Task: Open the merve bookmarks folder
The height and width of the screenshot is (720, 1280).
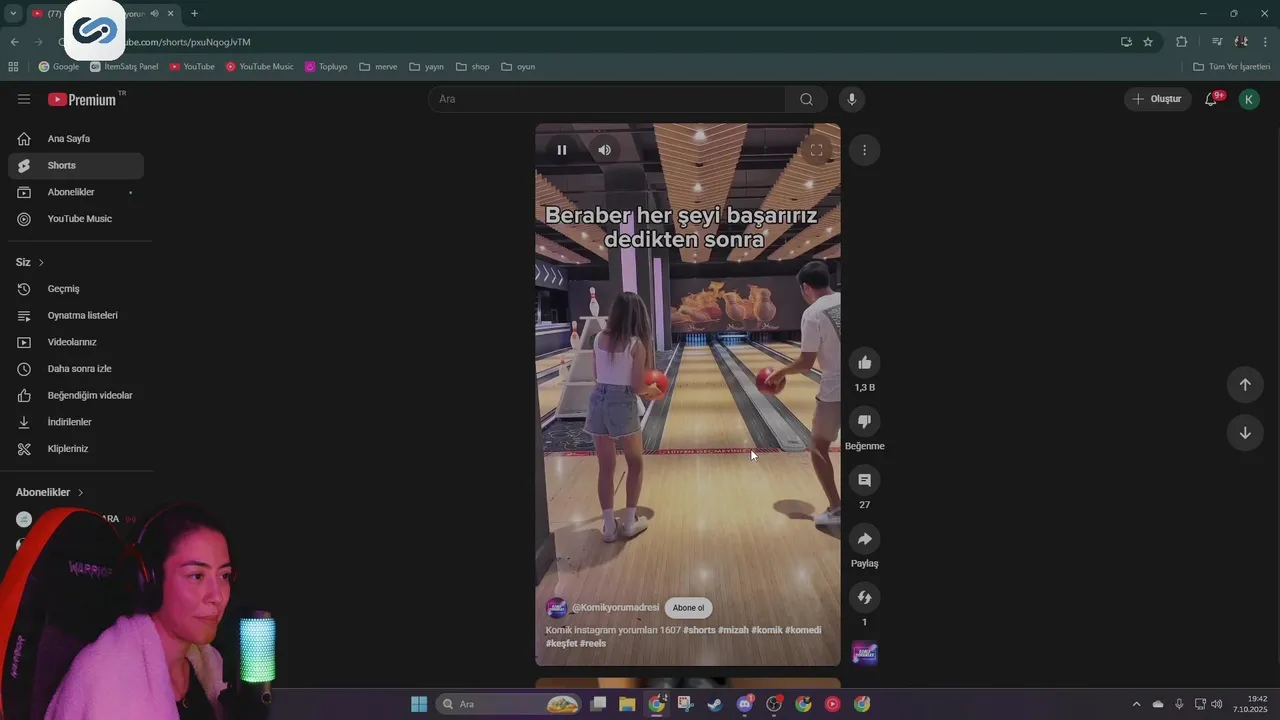Action: 378,67
